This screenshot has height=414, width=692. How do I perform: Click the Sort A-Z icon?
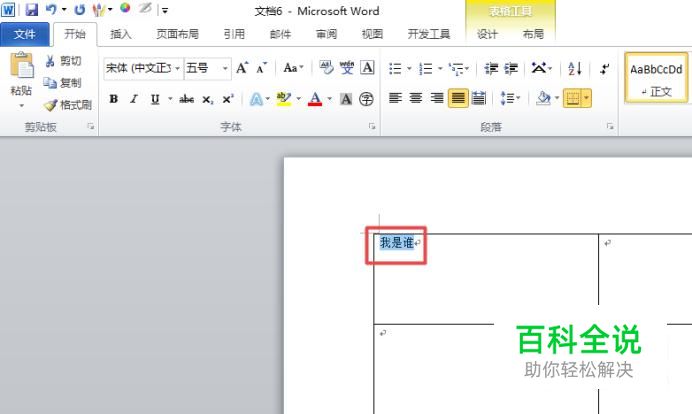(x=575, y=68)
